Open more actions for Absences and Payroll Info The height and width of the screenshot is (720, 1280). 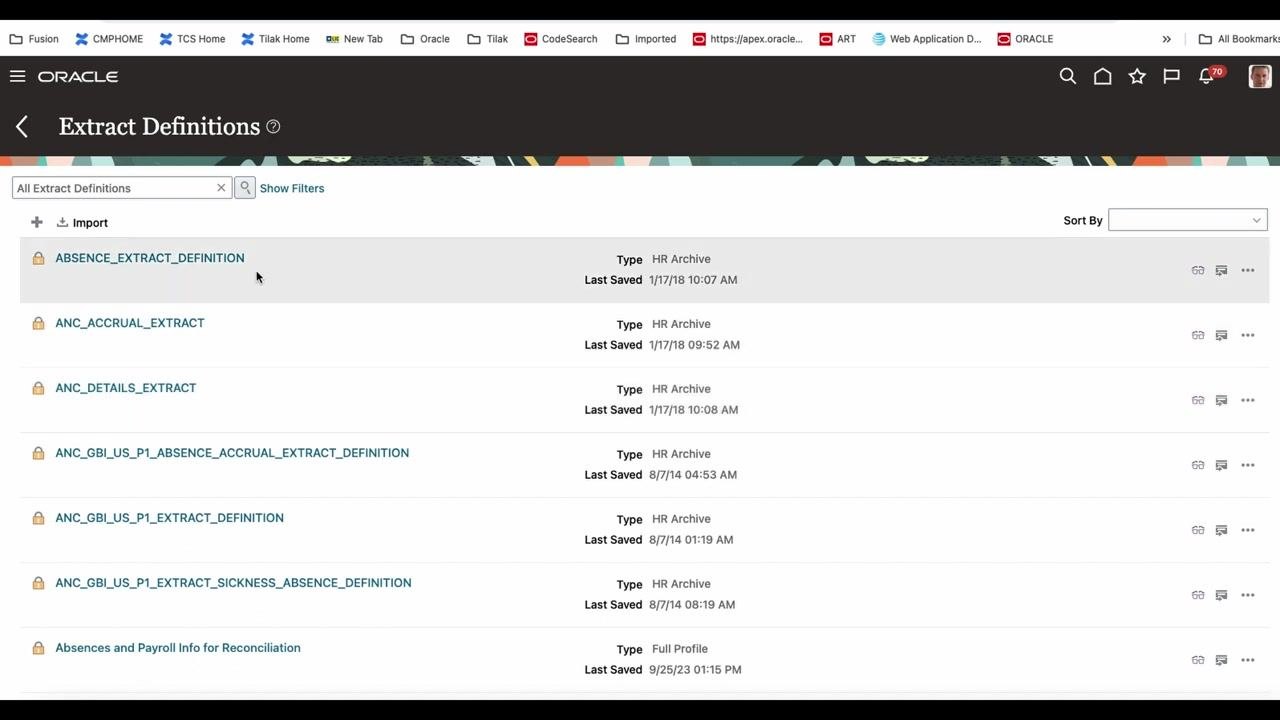(1248, 660)
